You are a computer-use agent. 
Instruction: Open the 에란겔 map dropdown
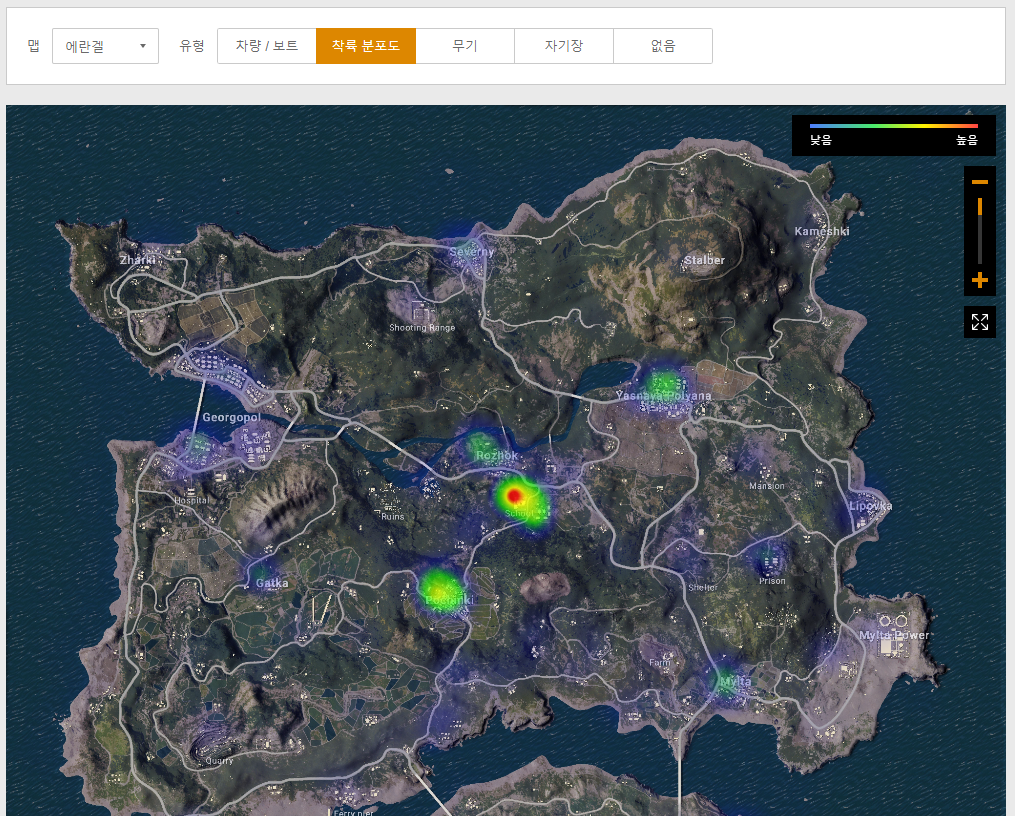tap(106, 46)
